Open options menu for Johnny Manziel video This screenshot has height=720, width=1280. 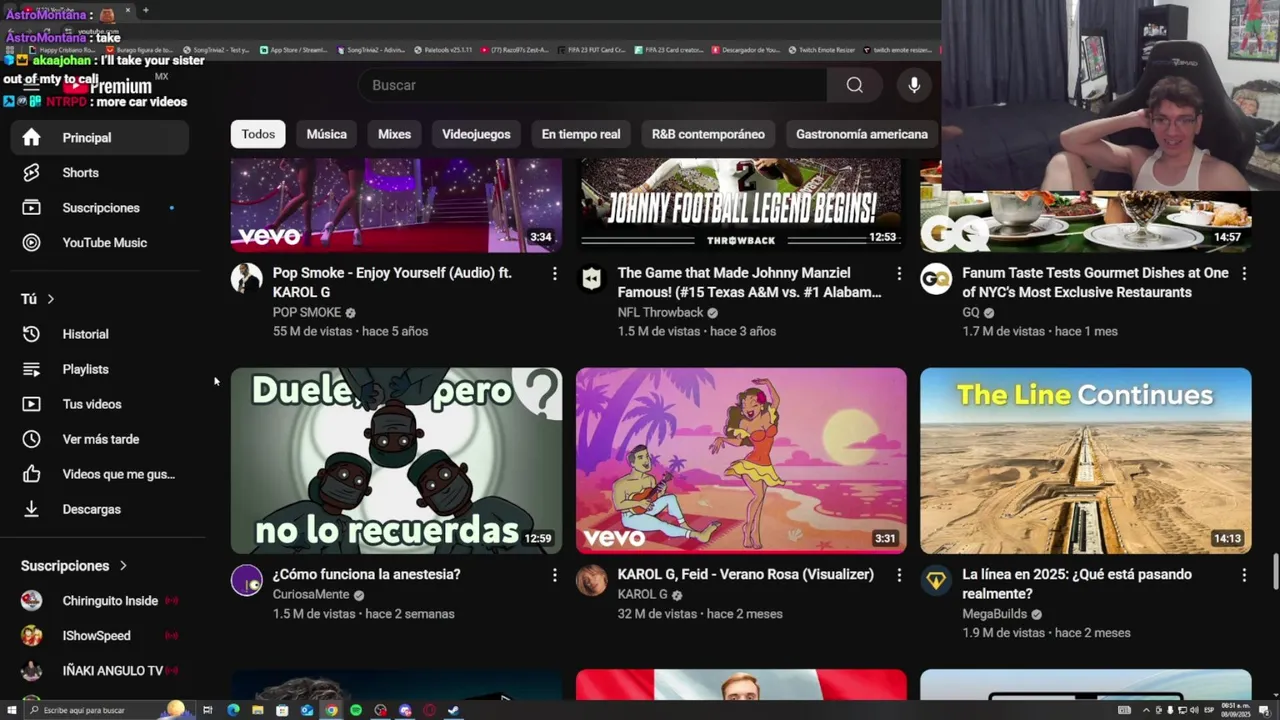click(899, 273)
